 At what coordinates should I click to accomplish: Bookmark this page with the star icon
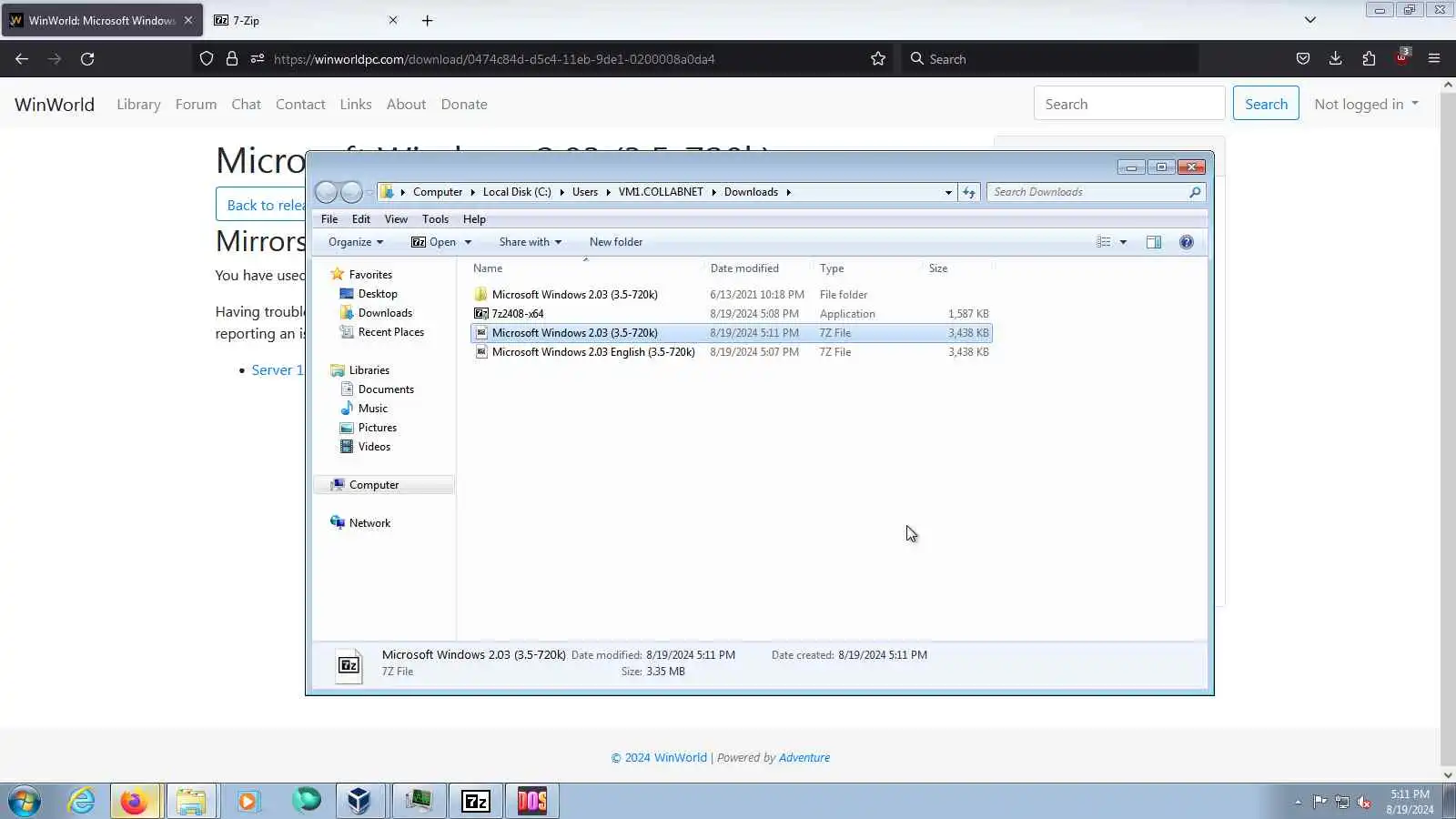878,59
